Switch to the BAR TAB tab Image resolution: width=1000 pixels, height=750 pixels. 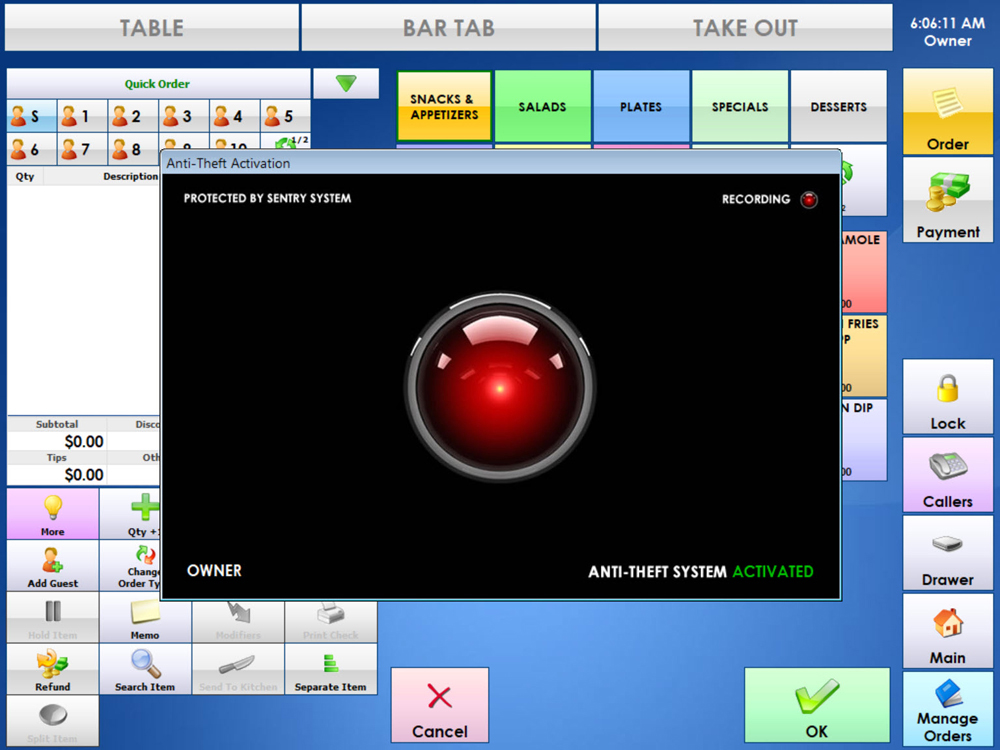coord(448,27)
